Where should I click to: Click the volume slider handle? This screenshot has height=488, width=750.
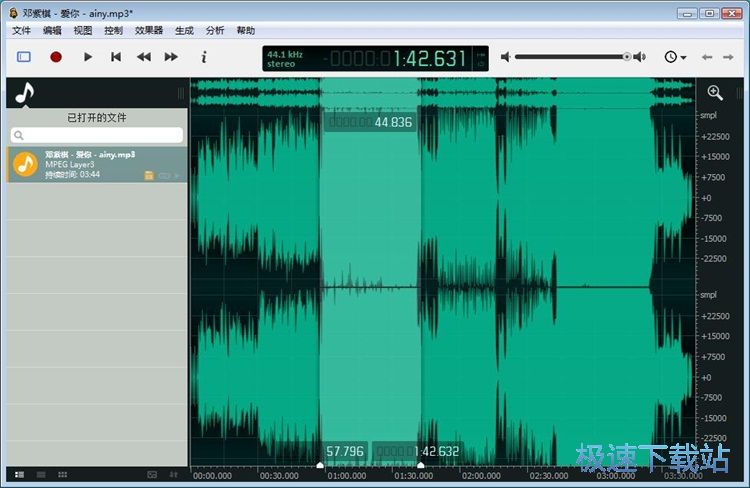pos(627,56)
